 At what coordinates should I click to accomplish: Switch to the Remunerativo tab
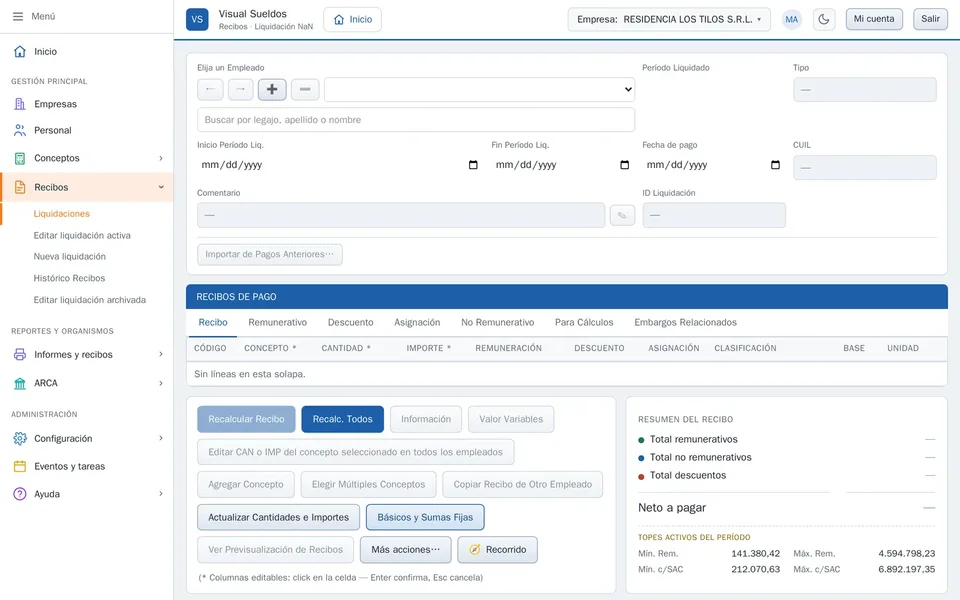pos(277,322)
